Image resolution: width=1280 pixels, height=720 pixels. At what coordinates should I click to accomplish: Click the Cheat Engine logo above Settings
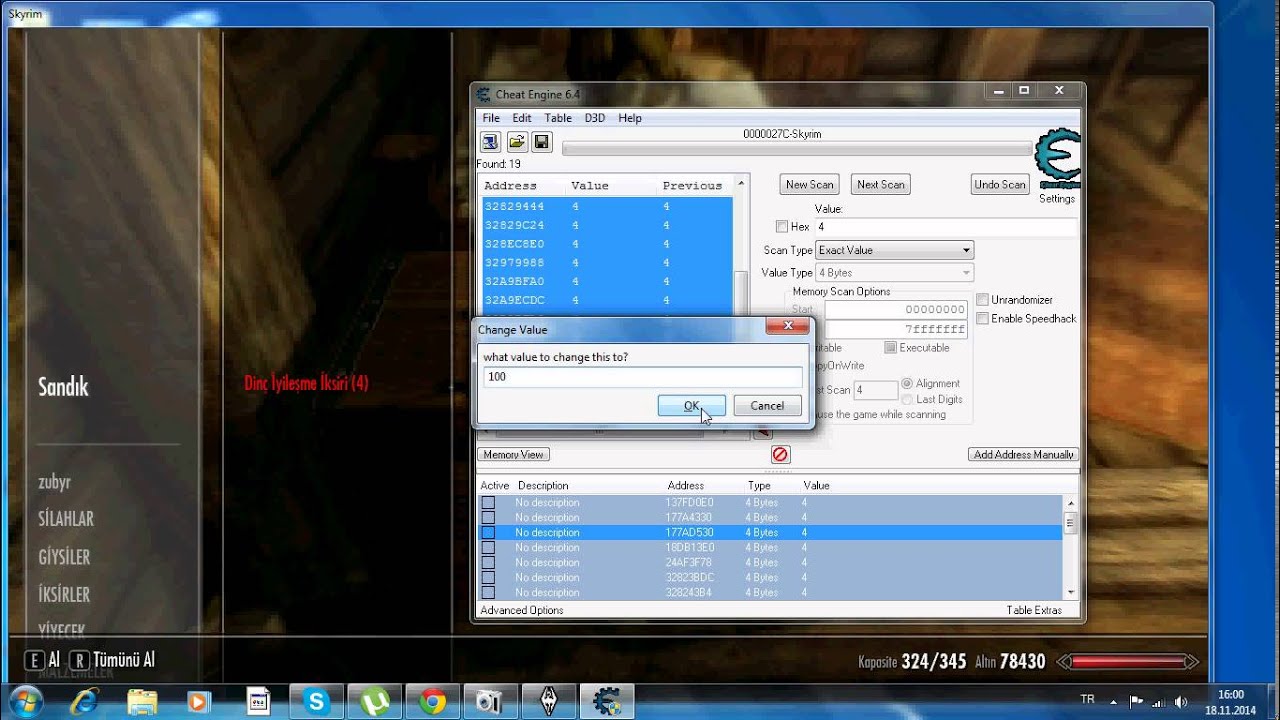click(x=1057, y=158)
